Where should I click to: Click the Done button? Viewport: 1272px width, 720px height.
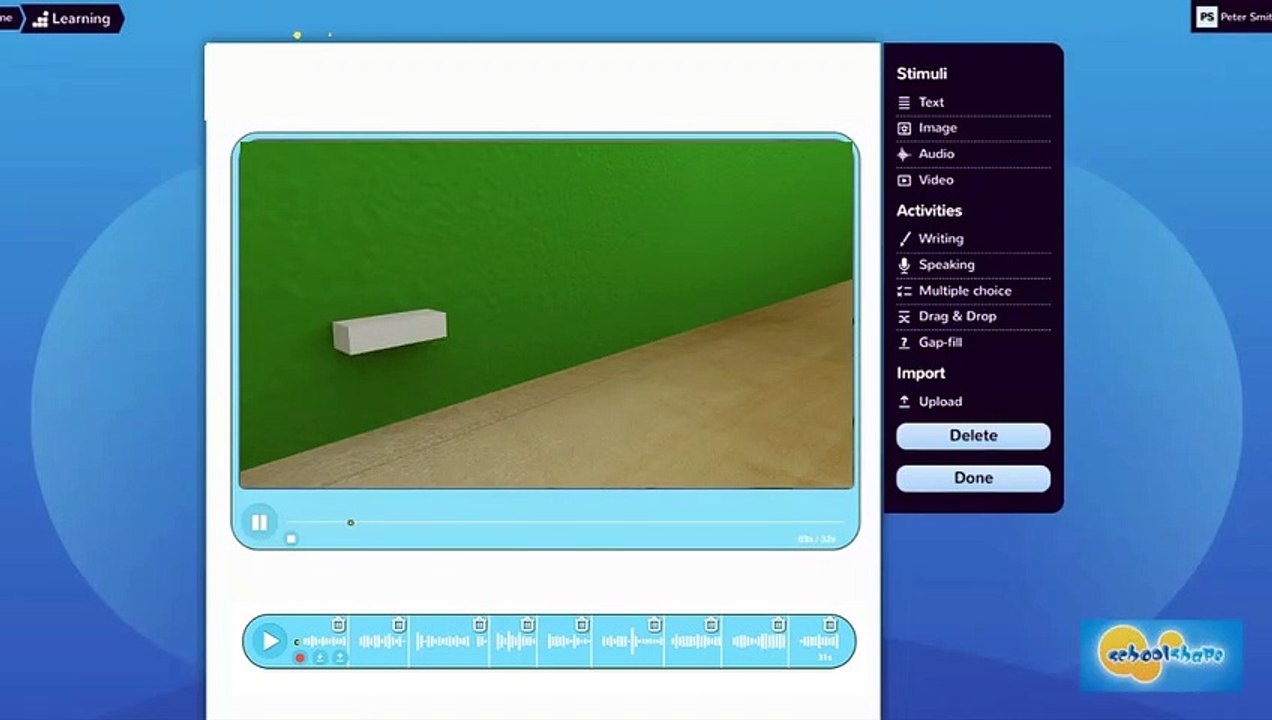point(973,478)
